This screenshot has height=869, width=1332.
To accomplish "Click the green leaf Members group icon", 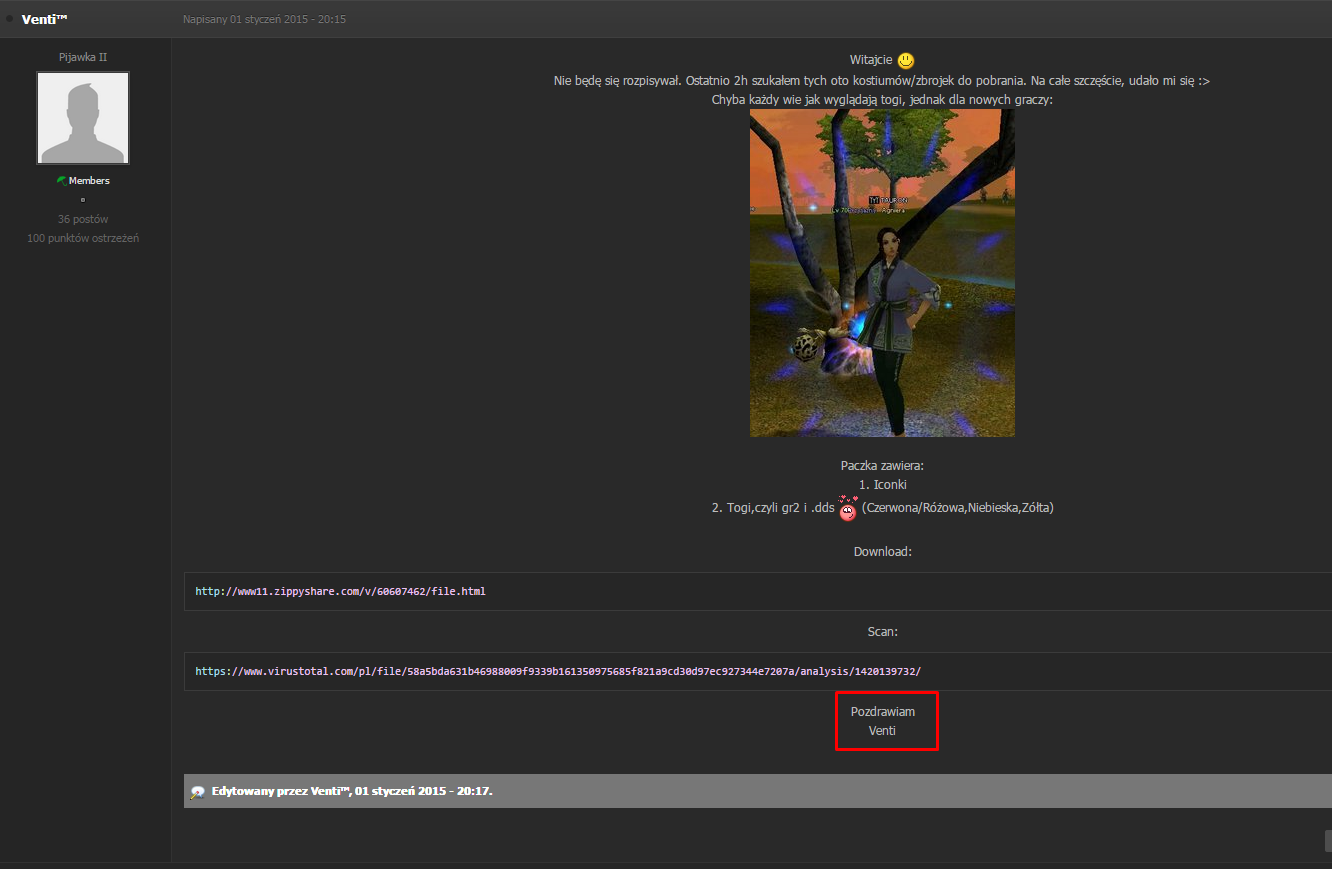I will pos(62,180).
